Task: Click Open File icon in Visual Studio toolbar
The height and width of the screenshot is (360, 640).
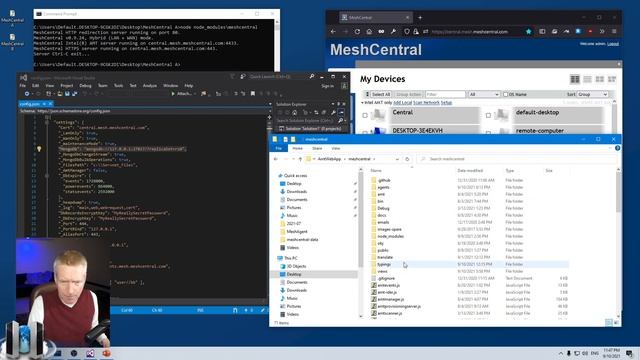Action: tap(60, 94)
